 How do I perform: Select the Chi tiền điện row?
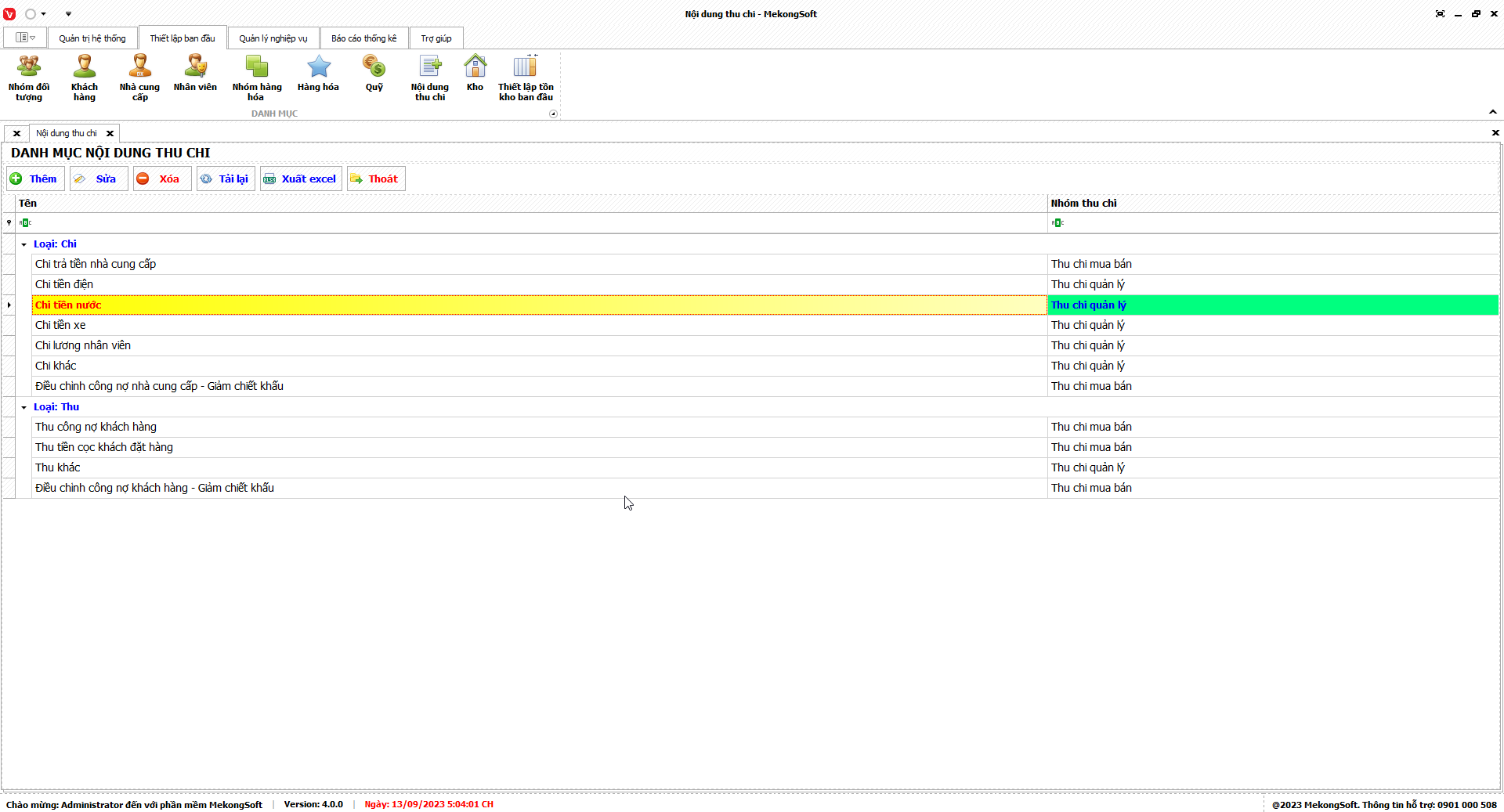coord(765,284)
